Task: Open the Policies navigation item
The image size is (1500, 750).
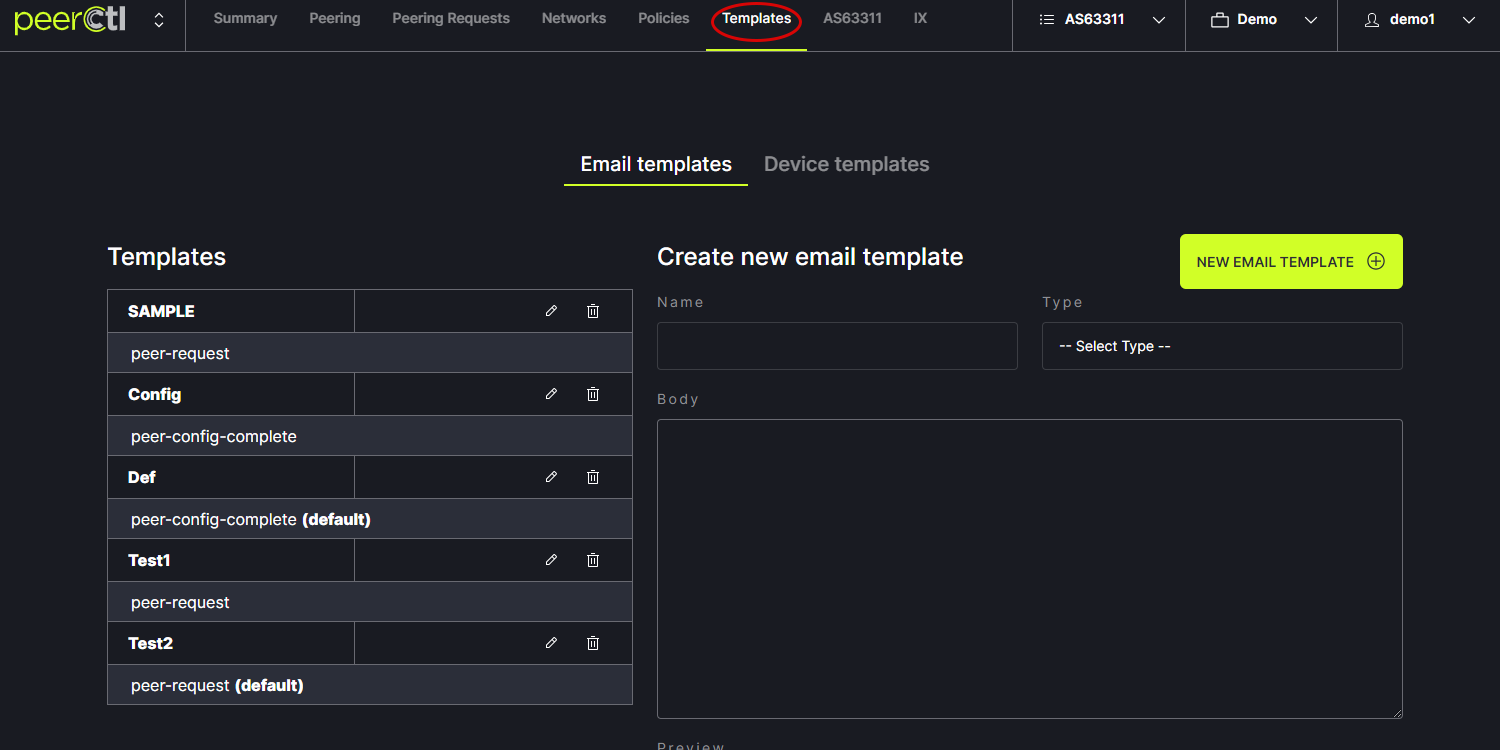Action: (663, 18)
